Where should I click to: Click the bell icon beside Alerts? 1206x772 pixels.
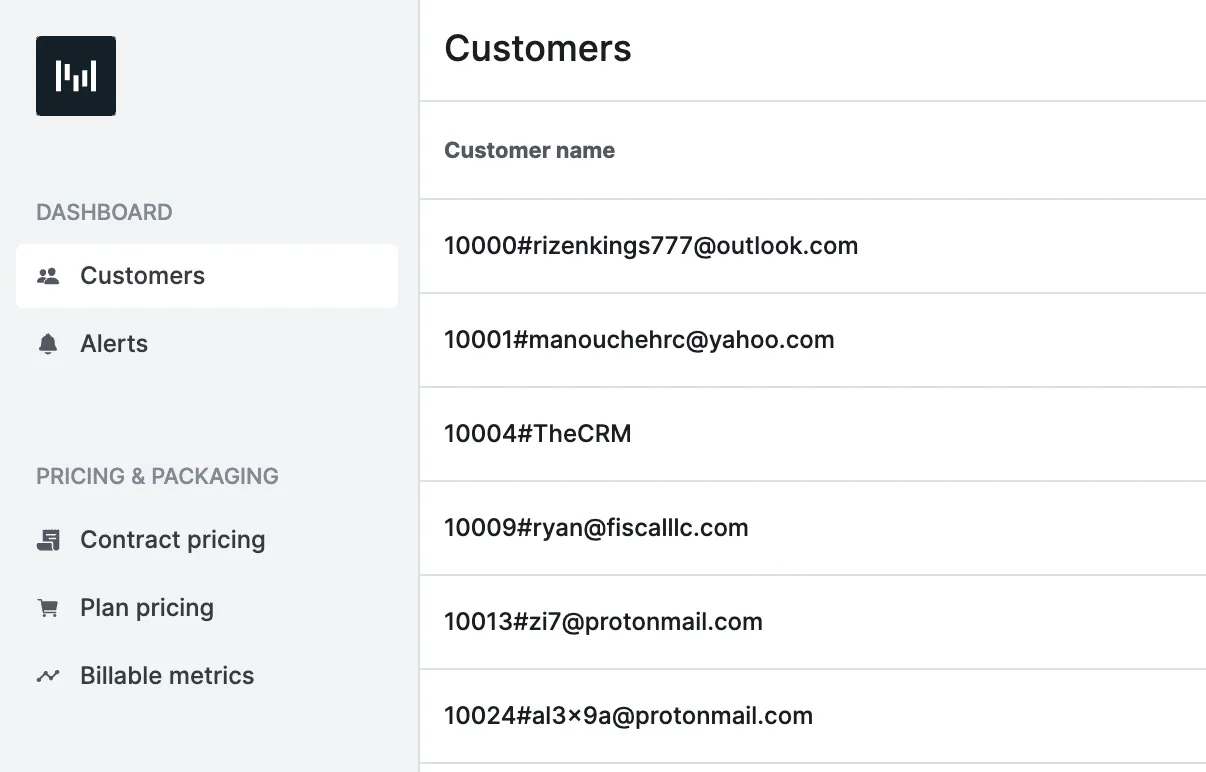coord(48,344)
